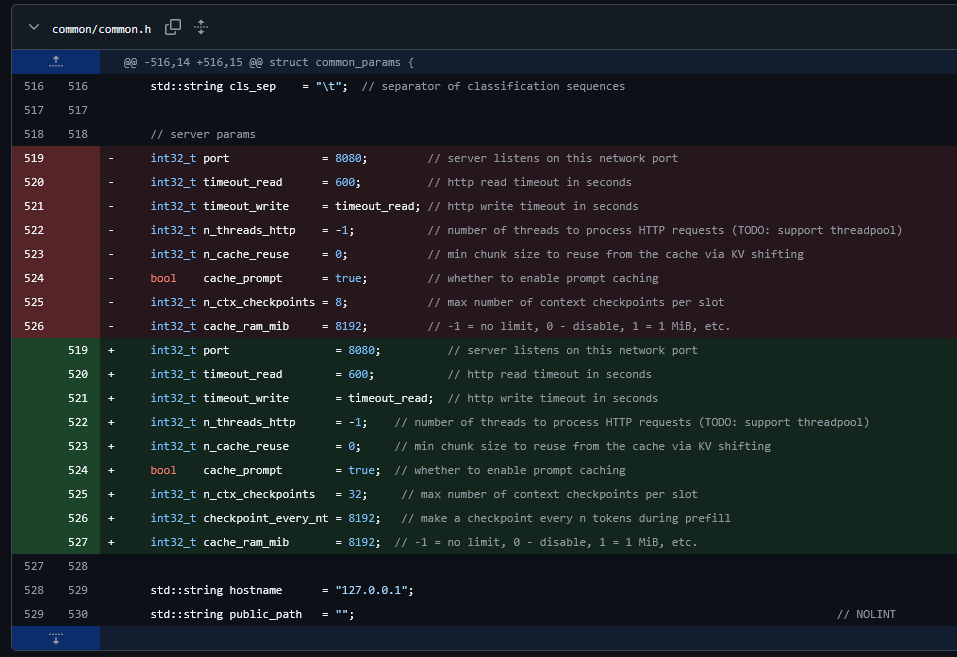Copy the common/common.h file path
Screen dimensions: 957x657
(173, 27)
